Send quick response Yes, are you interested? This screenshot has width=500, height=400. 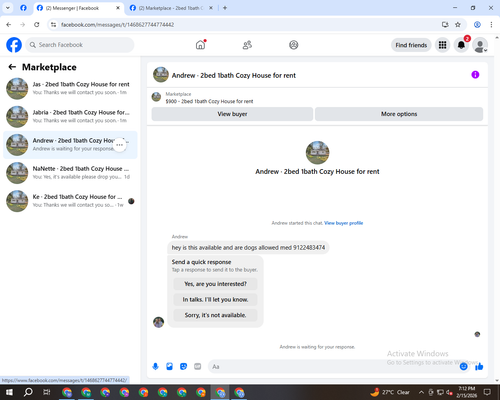215,284
